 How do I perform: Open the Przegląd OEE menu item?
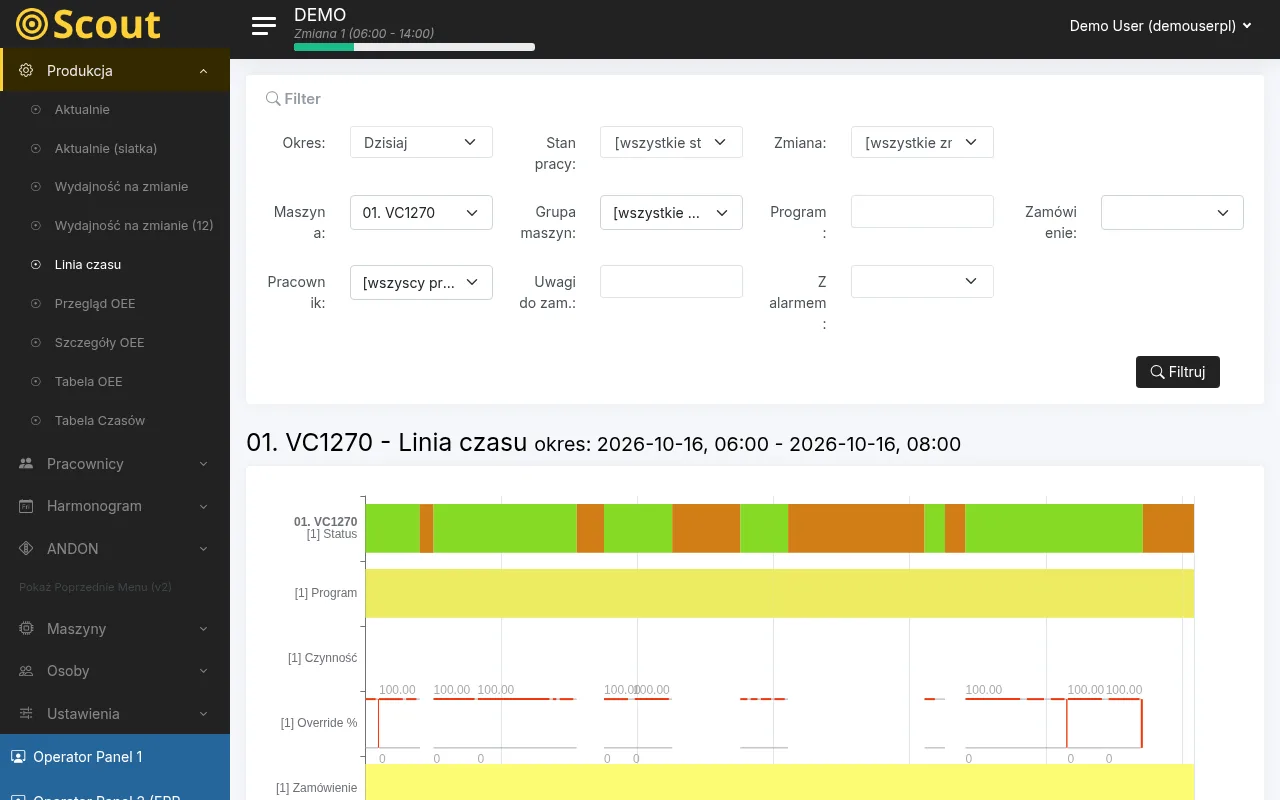click(x=95, y=304)
